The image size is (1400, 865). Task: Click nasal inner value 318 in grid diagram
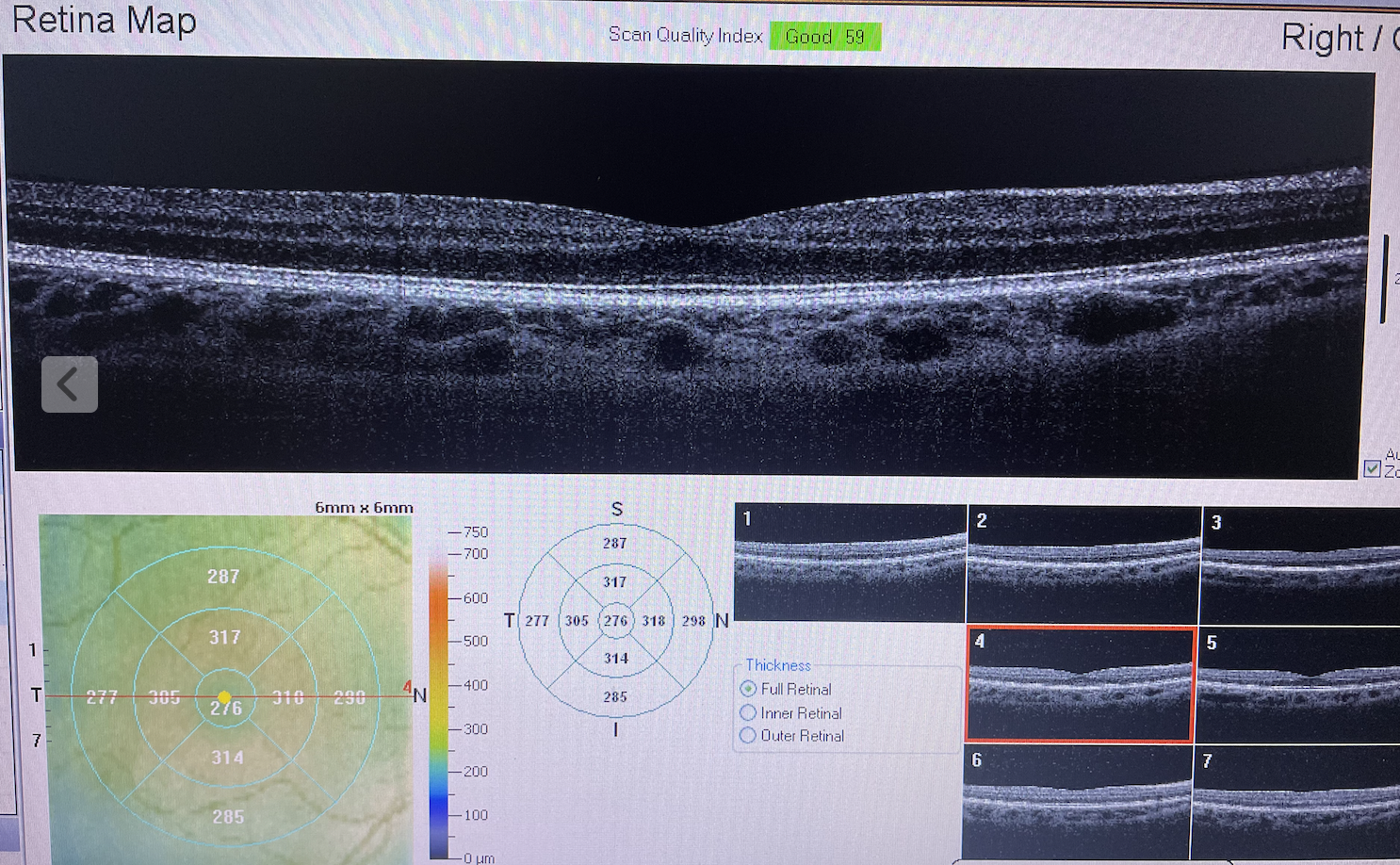tap(654, 621)
